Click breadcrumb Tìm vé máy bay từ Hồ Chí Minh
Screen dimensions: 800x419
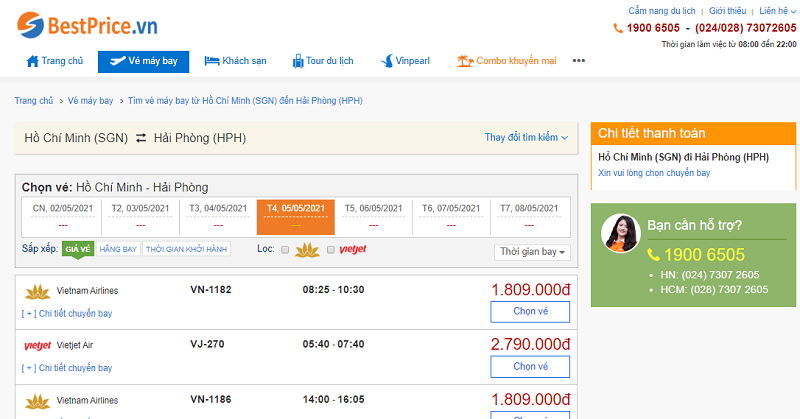coord(245,101)
